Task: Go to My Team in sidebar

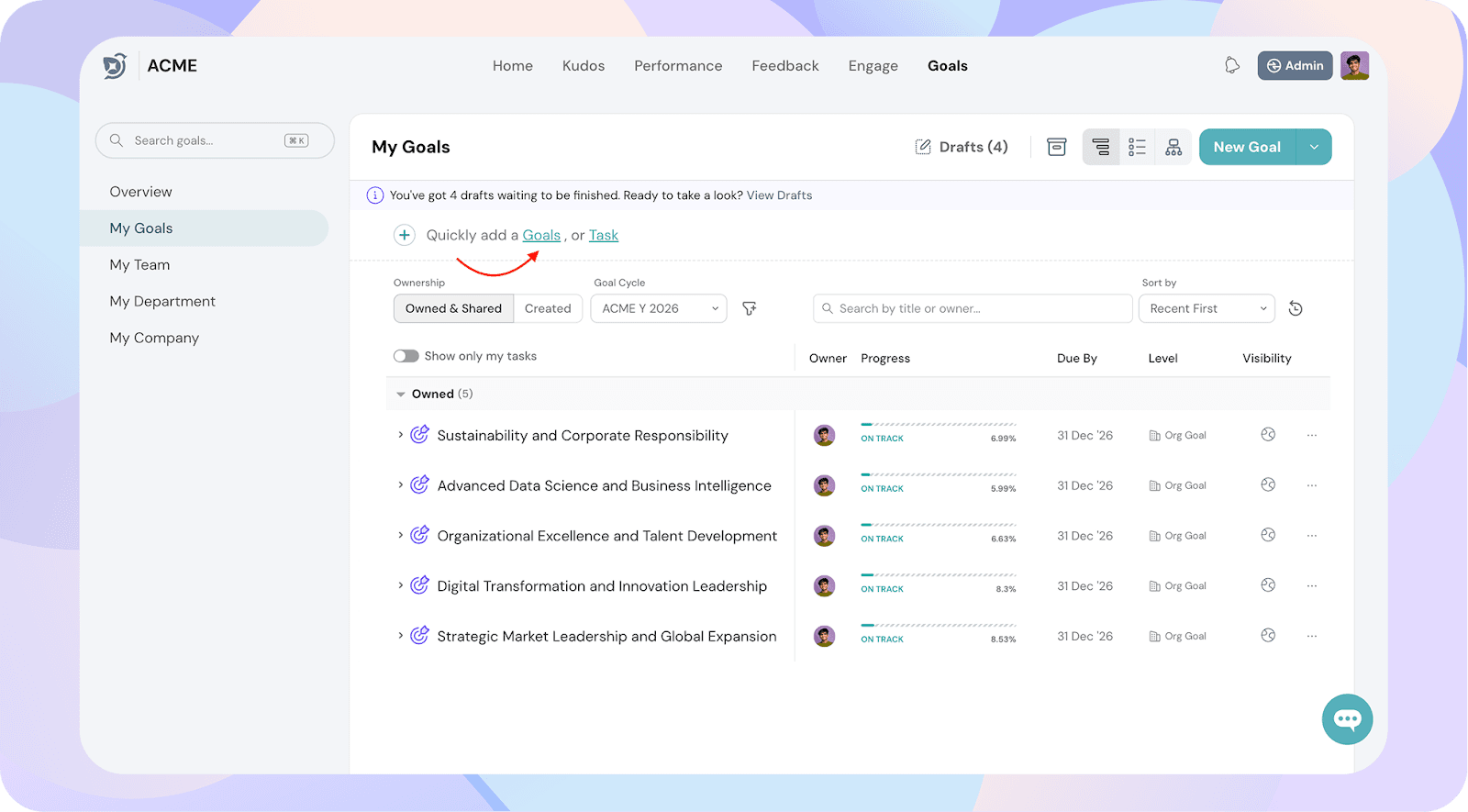Action: pyautogui.click(x=139, y=265)
